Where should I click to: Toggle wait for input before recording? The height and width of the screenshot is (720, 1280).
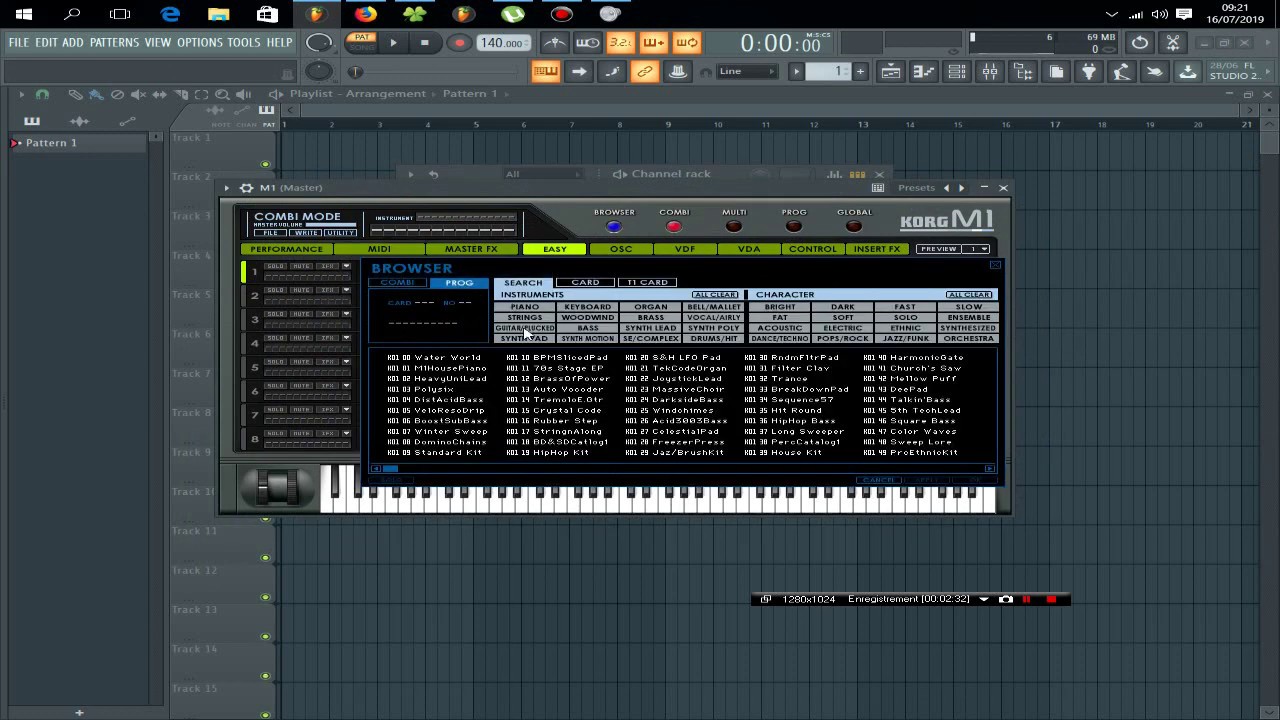click(x=588, y=43)
